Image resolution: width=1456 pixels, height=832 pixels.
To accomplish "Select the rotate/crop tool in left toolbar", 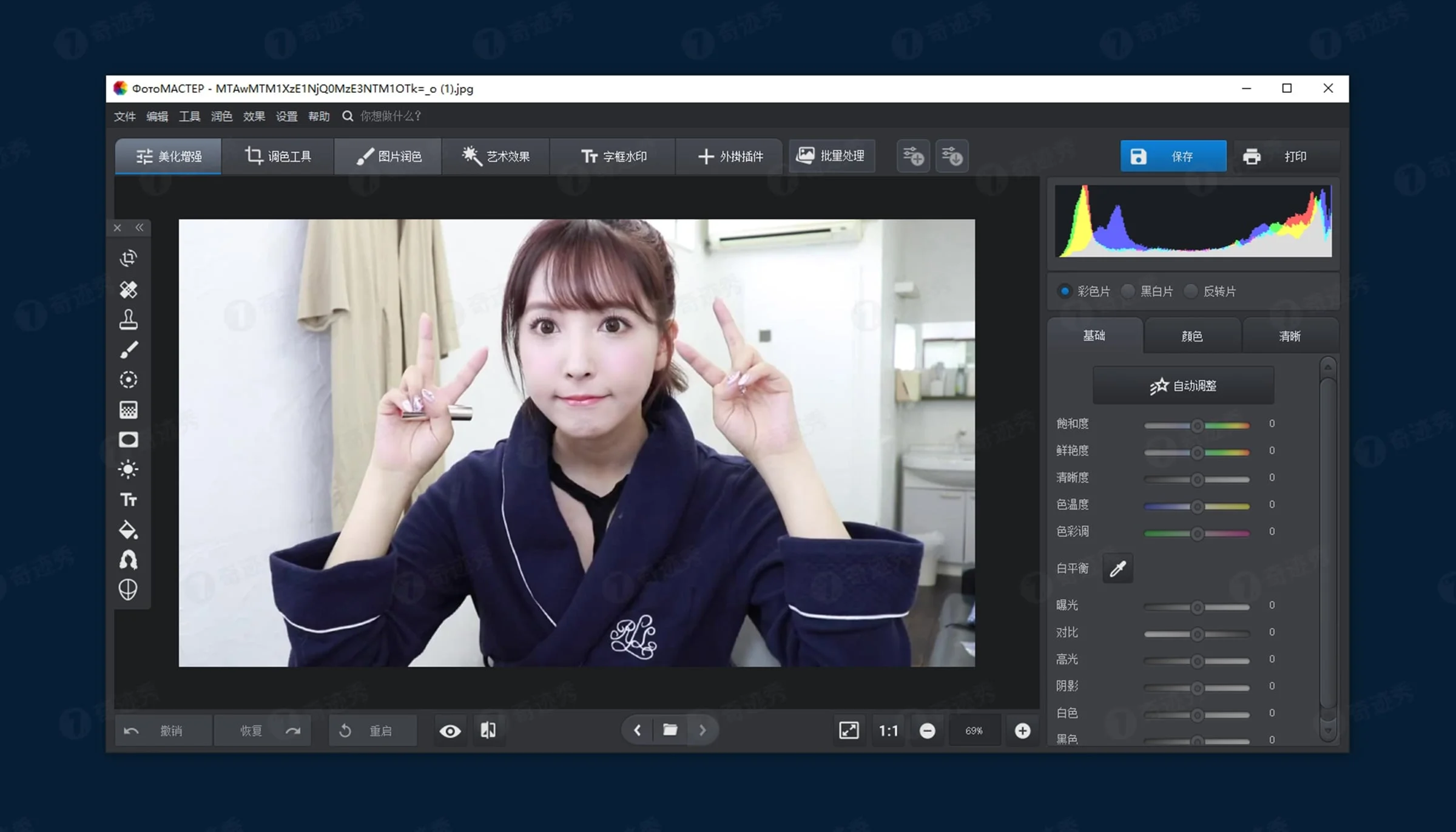I will [128, 259].
